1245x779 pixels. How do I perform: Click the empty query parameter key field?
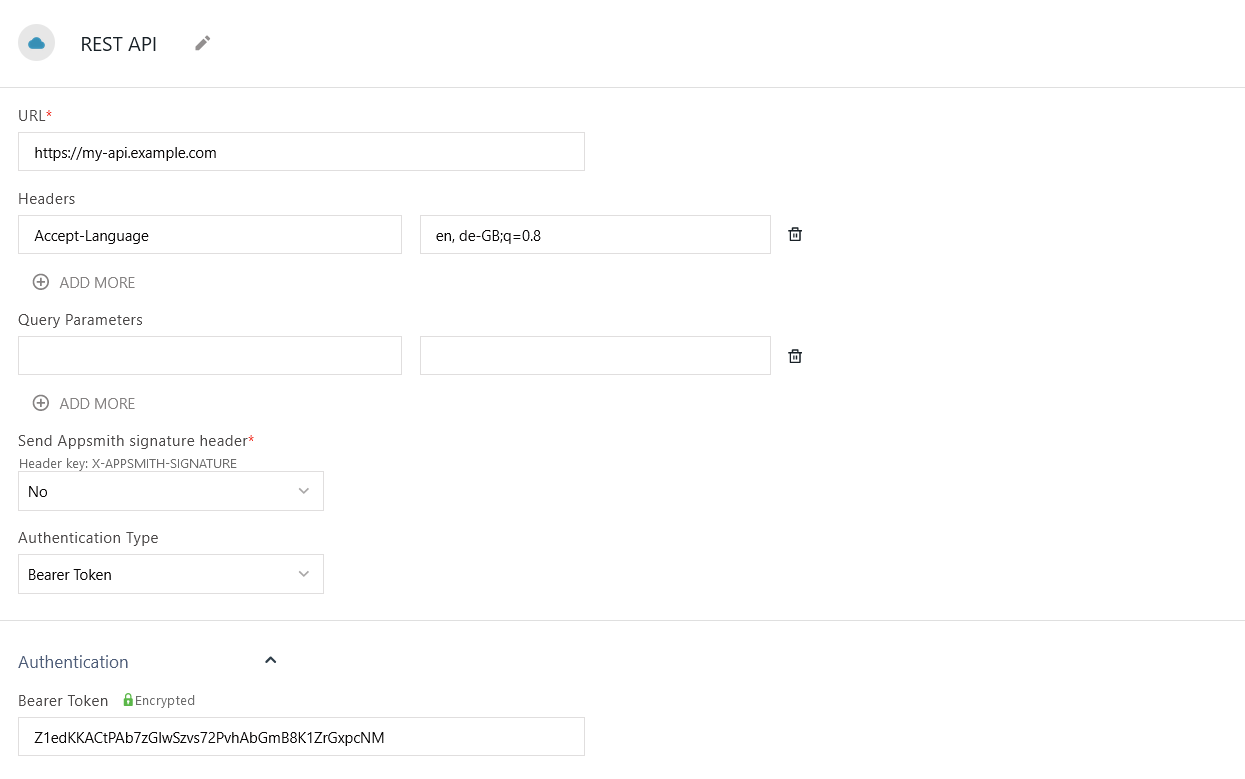(x=210, y=355)
